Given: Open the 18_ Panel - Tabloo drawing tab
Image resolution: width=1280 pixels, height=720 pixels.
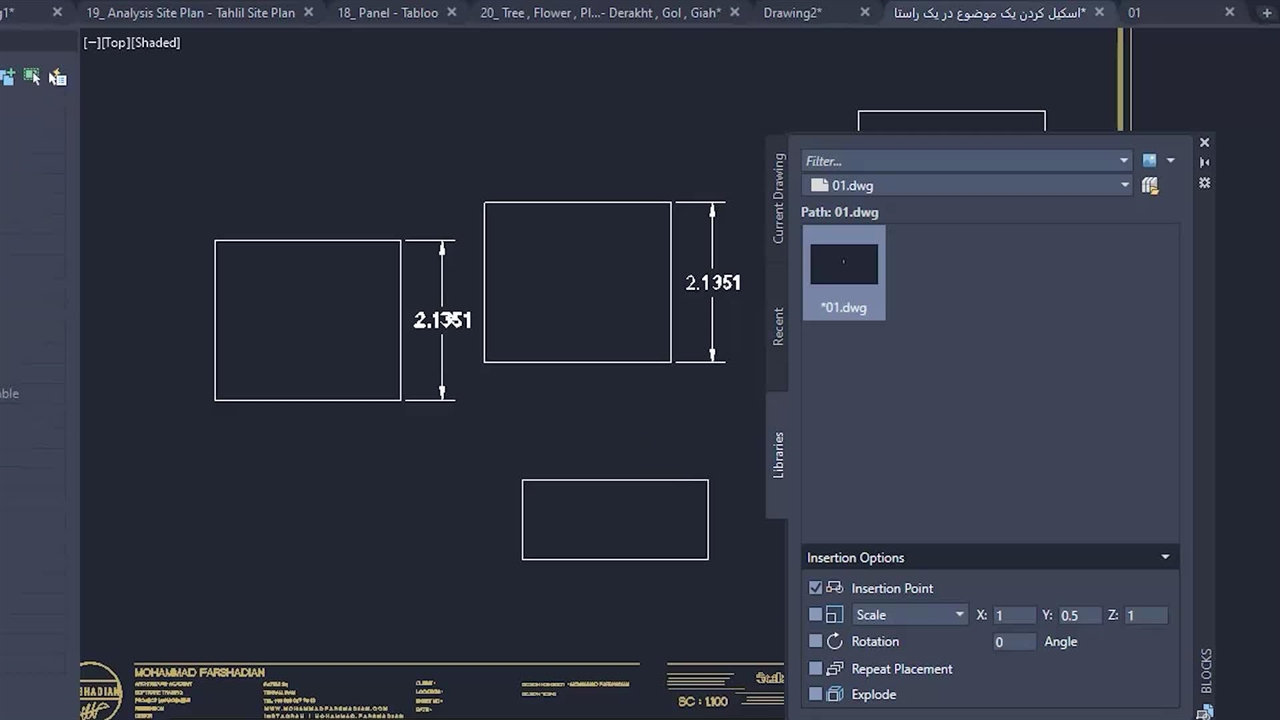Looking at the screenshot, I should point(388,13).
